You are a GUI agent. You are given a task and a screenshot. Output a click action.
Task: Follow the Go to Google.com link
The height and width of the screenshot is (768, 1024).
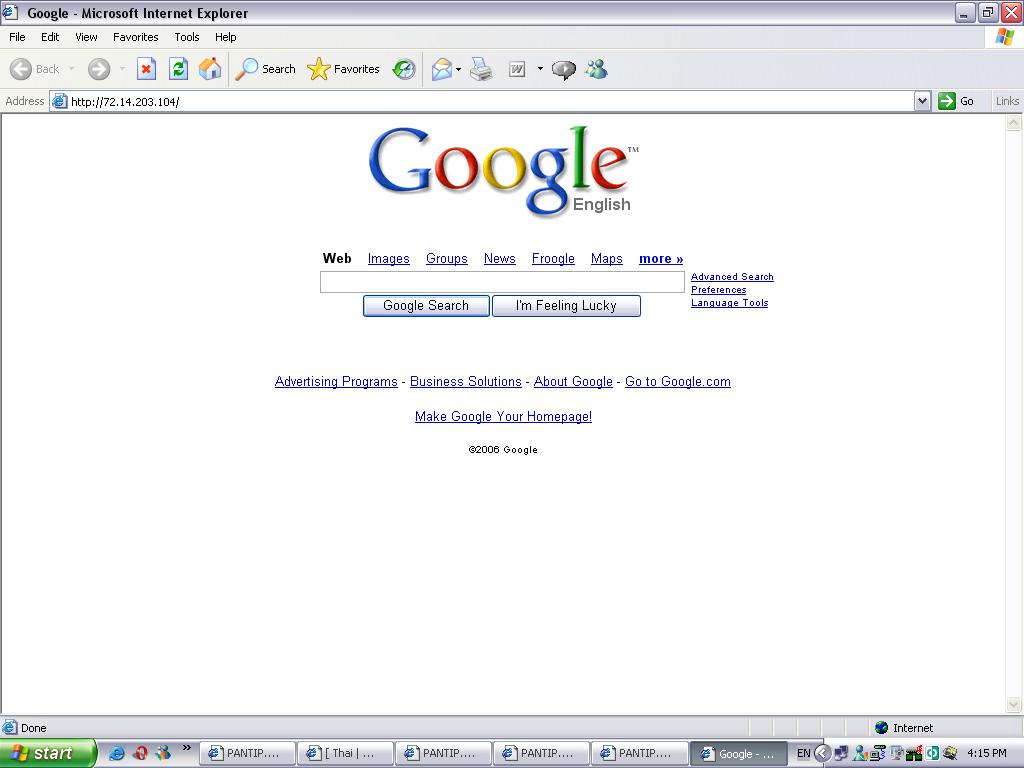pyautogui.click(x=678, y=381)
